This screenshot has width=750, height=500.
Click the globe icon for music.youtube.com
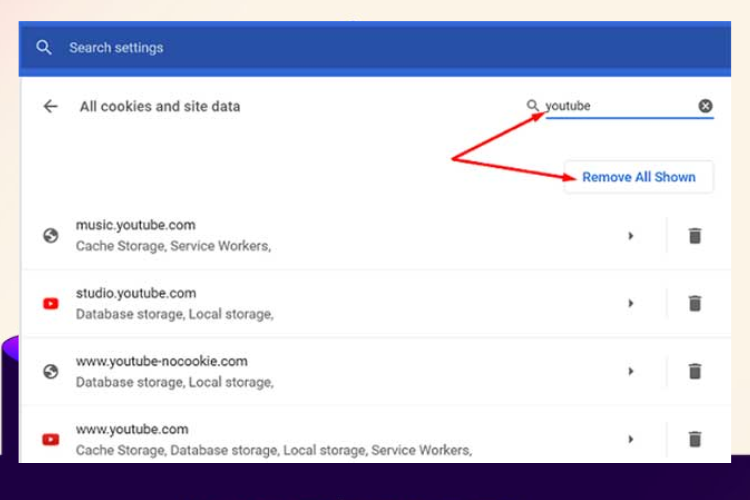pos(51,235)
